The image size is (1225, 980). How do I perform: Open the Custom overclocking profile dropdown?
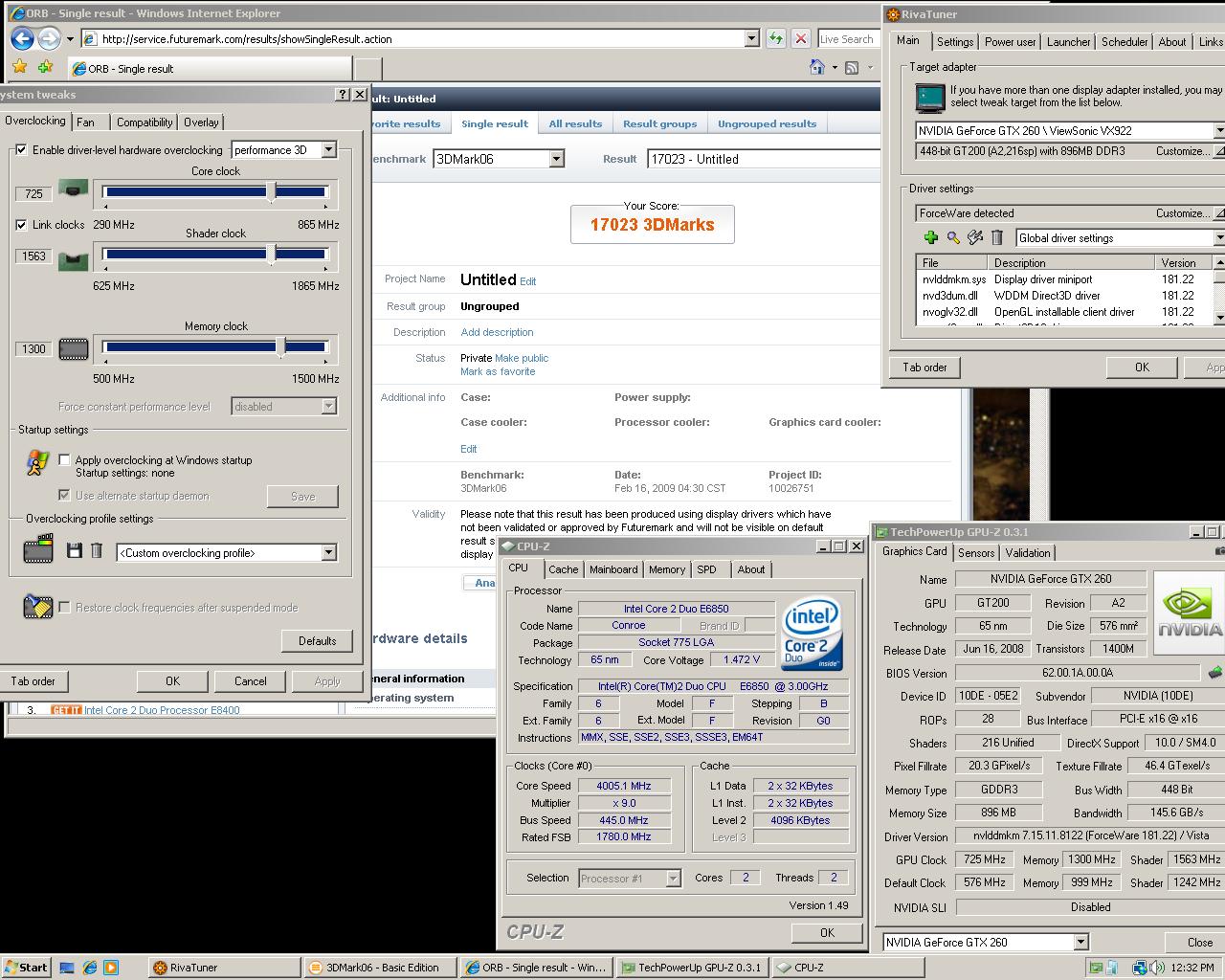pos(328,552)
